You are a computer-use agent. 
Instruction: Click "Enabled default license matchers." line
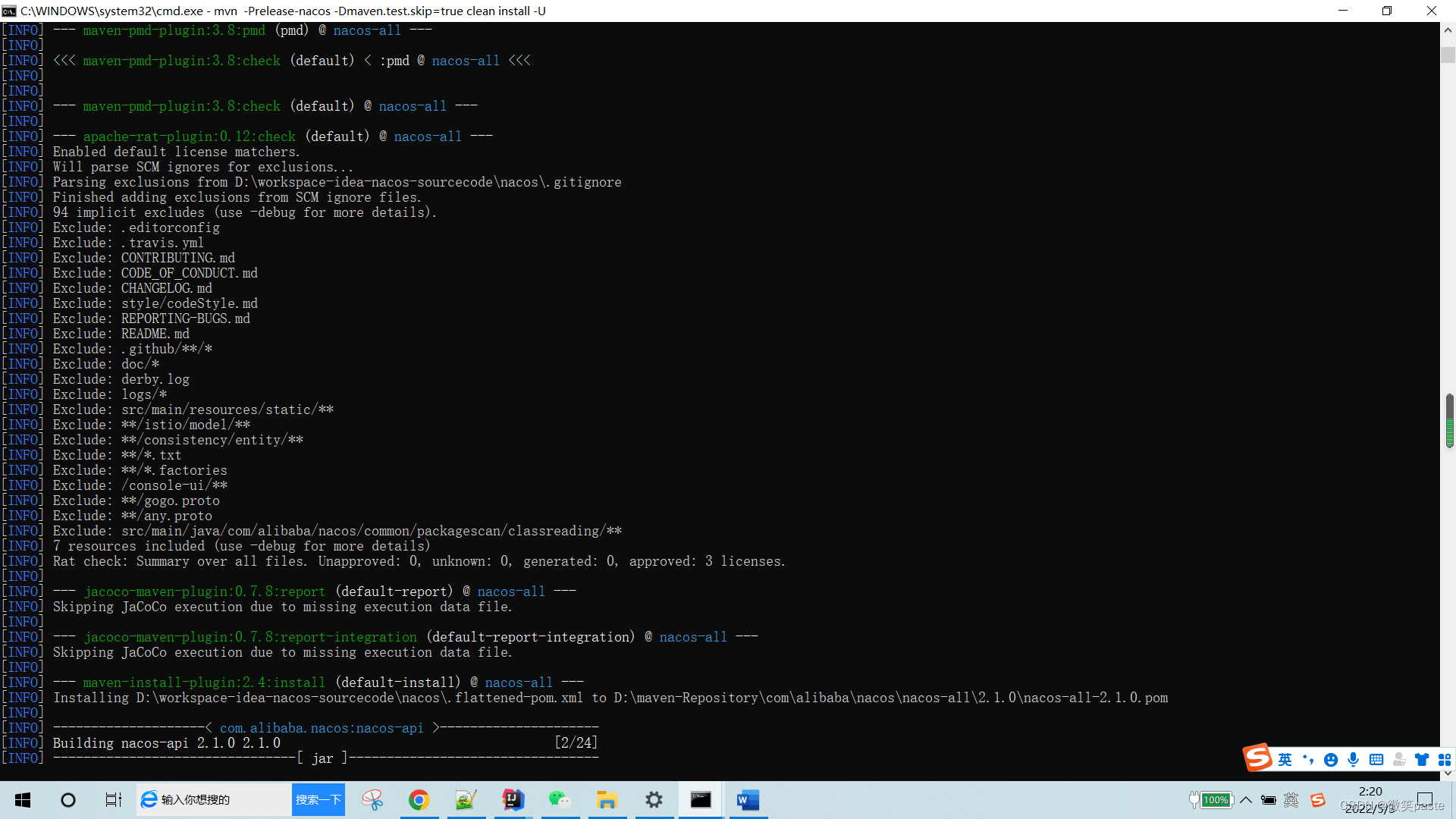coord(177,152)
